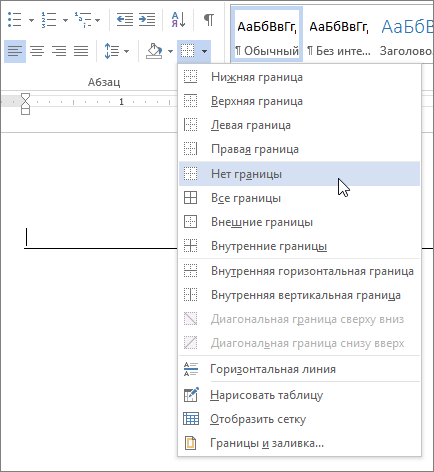434x472 pixels.
Task: Click the shading paint bucket icon
Action: tap(154, 51)
